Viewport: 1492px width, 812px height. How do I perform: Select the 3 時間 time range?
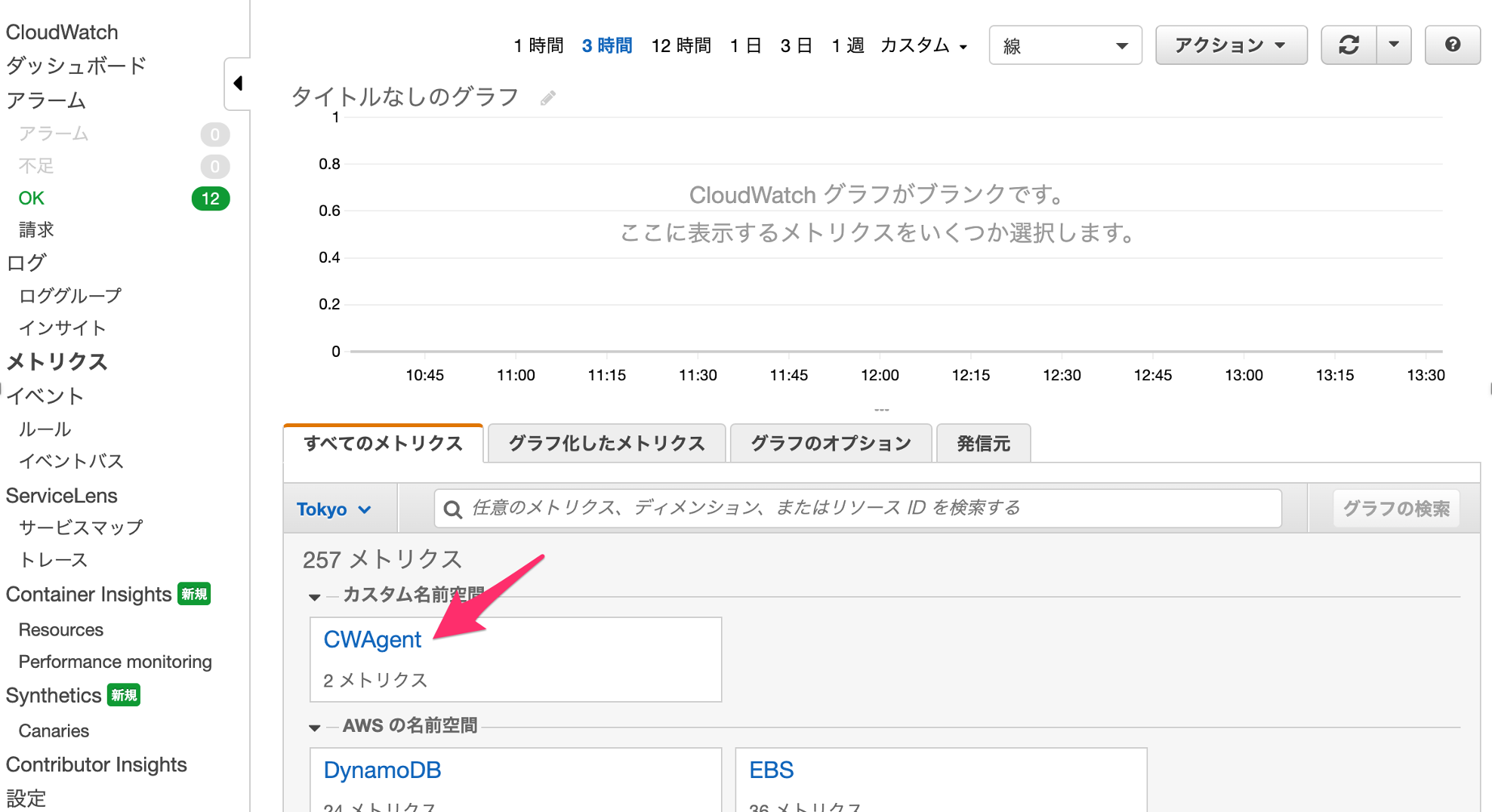coord(607,46)
